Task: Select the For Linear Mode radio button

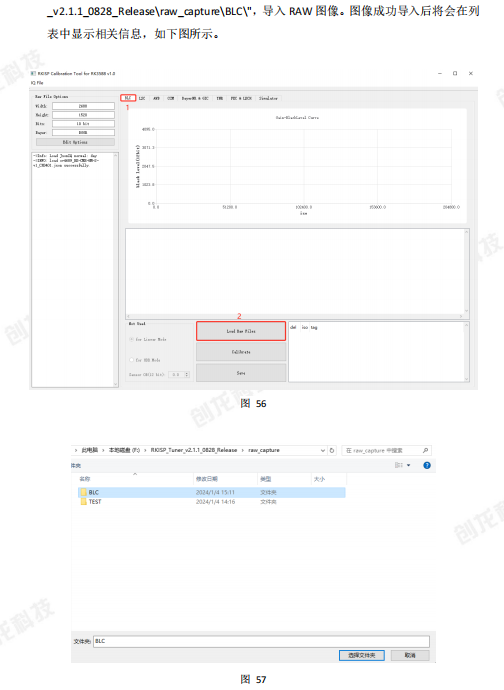Action: click(x=131, y=339)
